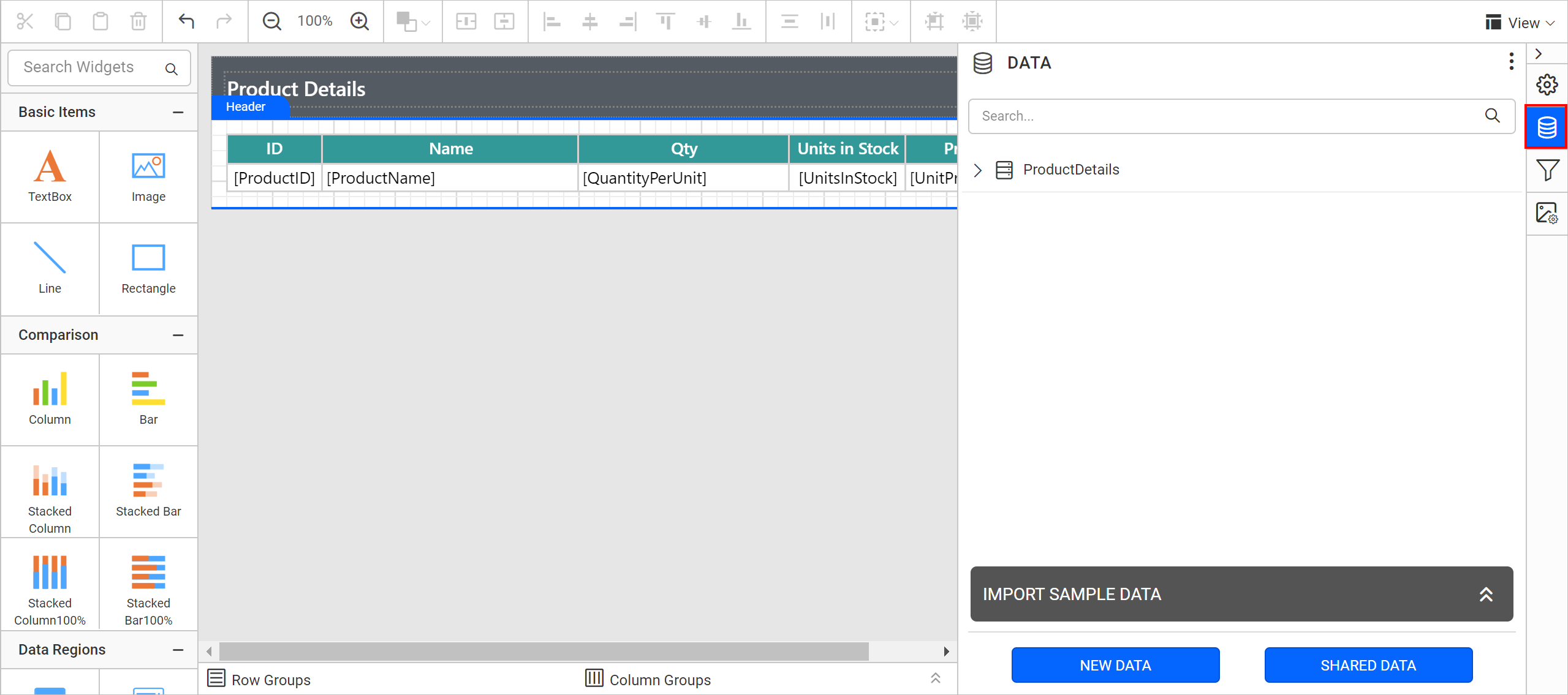1568x695 pixels.
Task: Open the Properties gear icon
Action: [x=1547, y=85]
